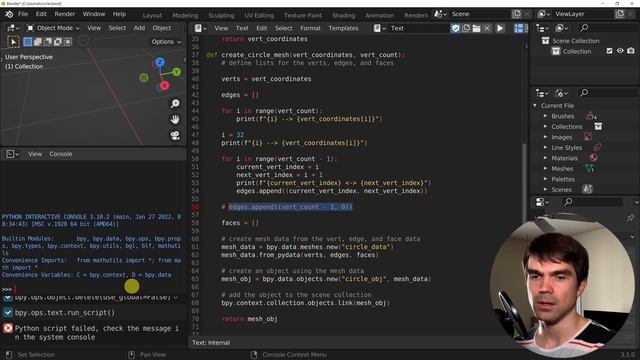Open viewport Add menu
Screen dimensions: 640x360
coord(139,28)
